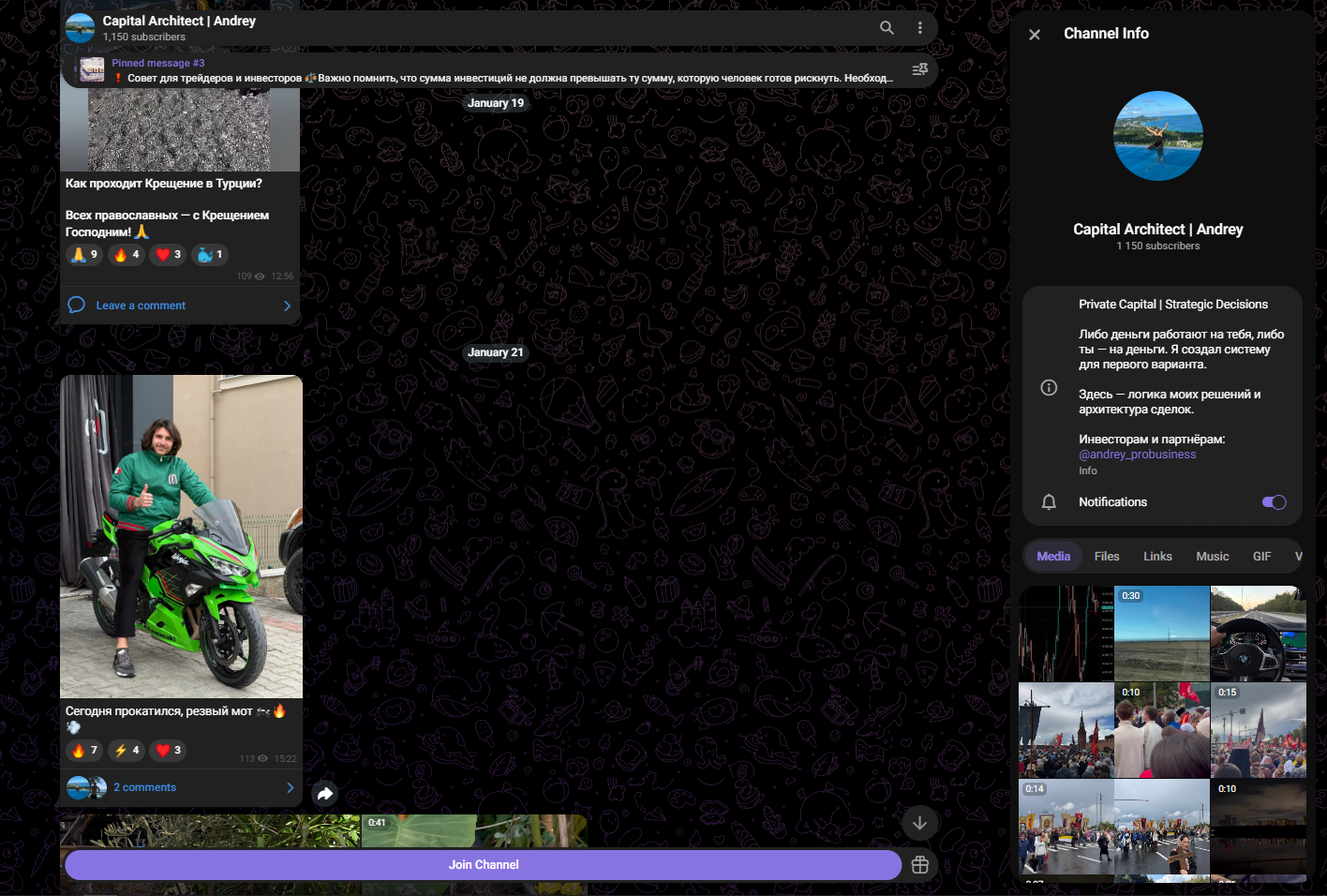
Task: Expand comments via chevron next to Leave a comment
Action: (x=287, y=306)
